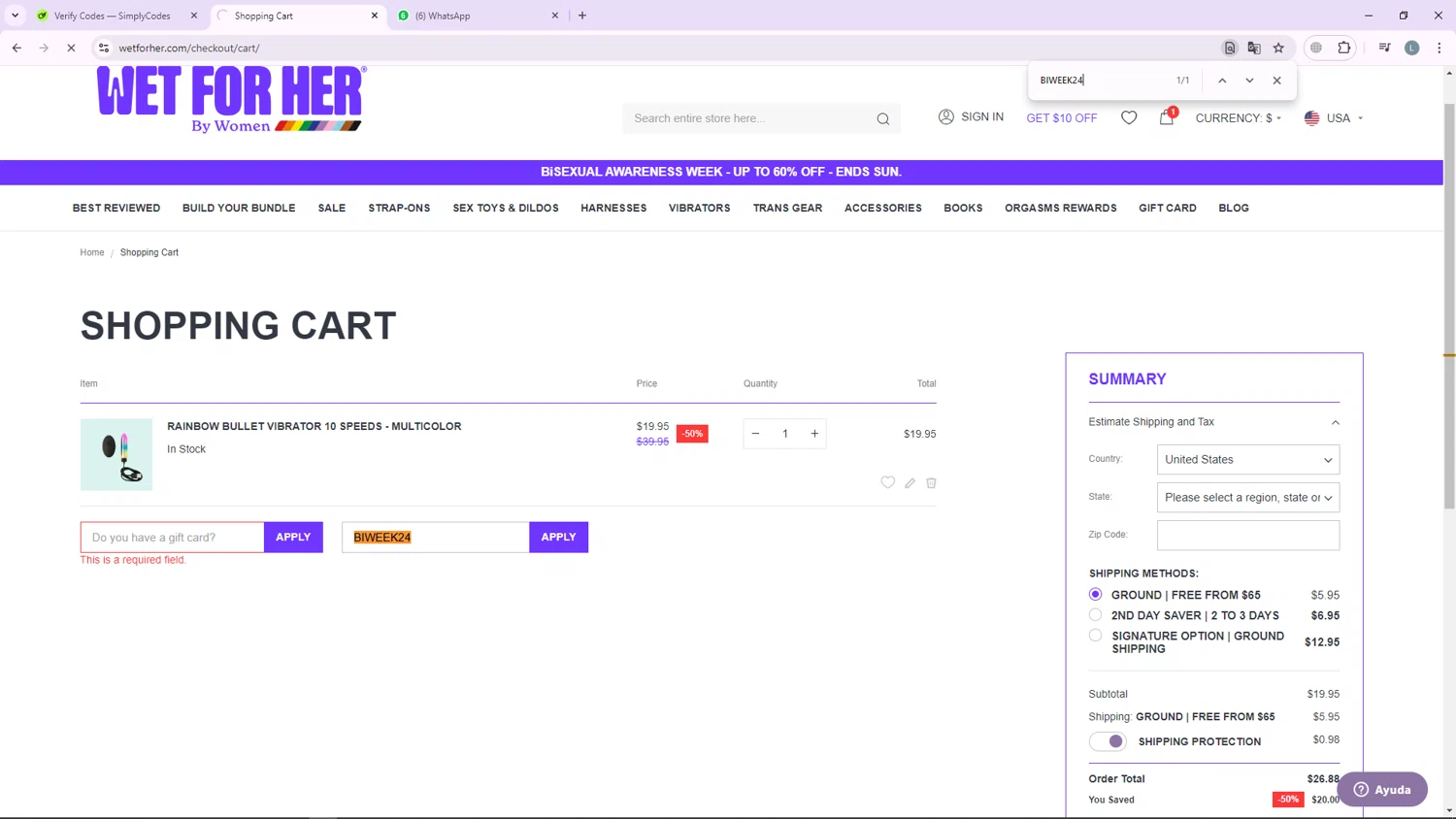
Task: Open browser extensions puzzle icon
Action: pos(1343,48)
